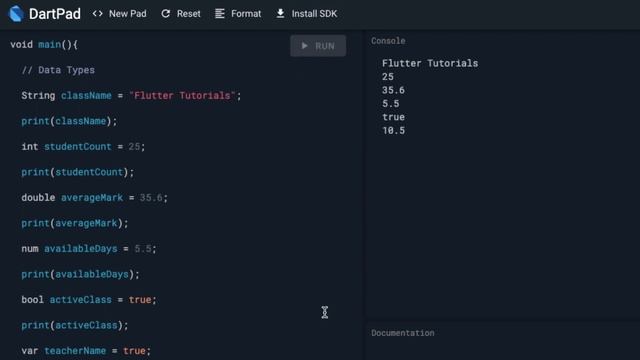The image size is (640, 360).
Task: Click the 'int studentCount = 25;' line
Action: click(83, 147)
